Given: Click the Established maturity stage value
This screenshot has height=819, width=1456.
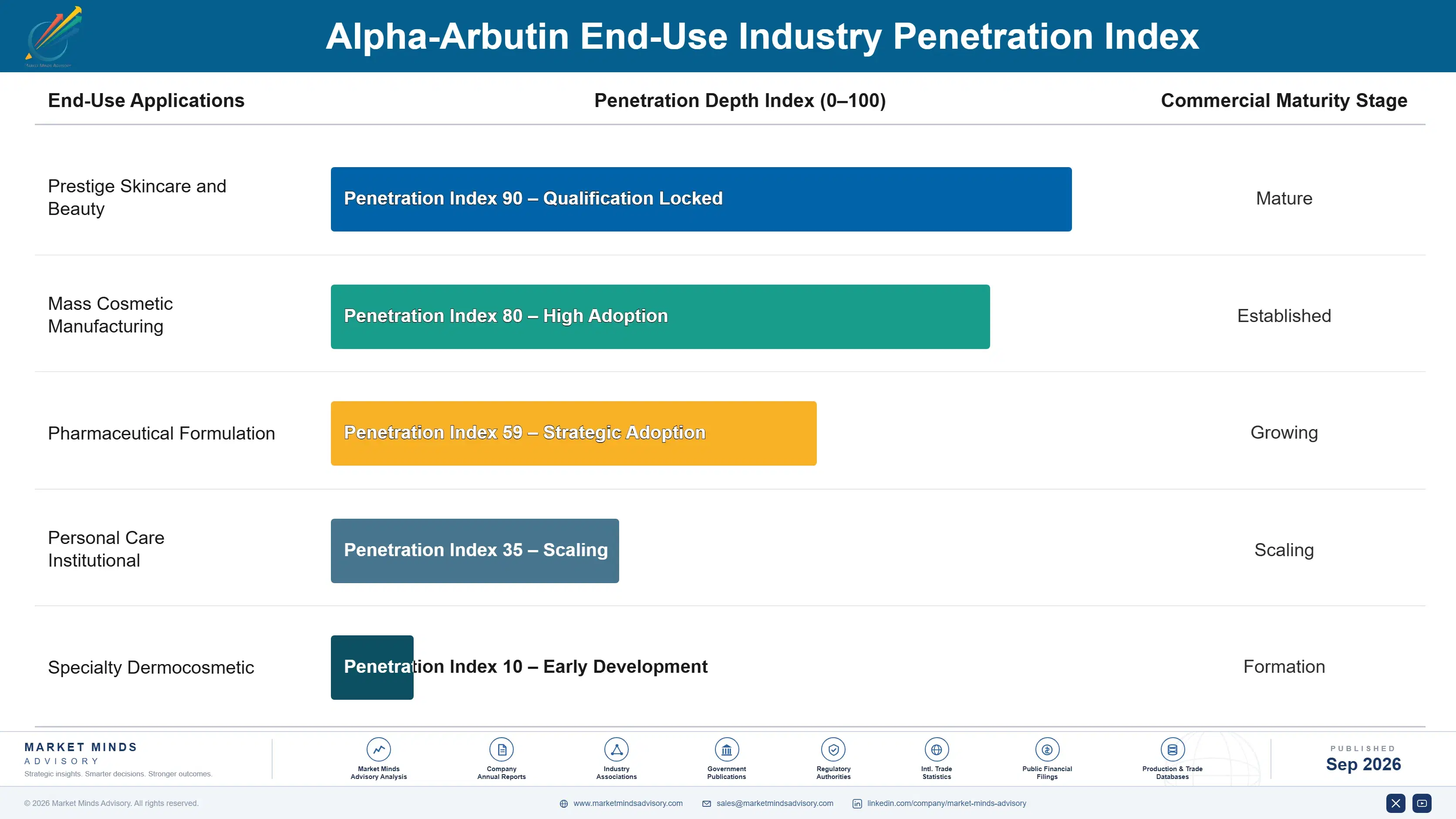Looking at the screenshot, I should 1284,316.
